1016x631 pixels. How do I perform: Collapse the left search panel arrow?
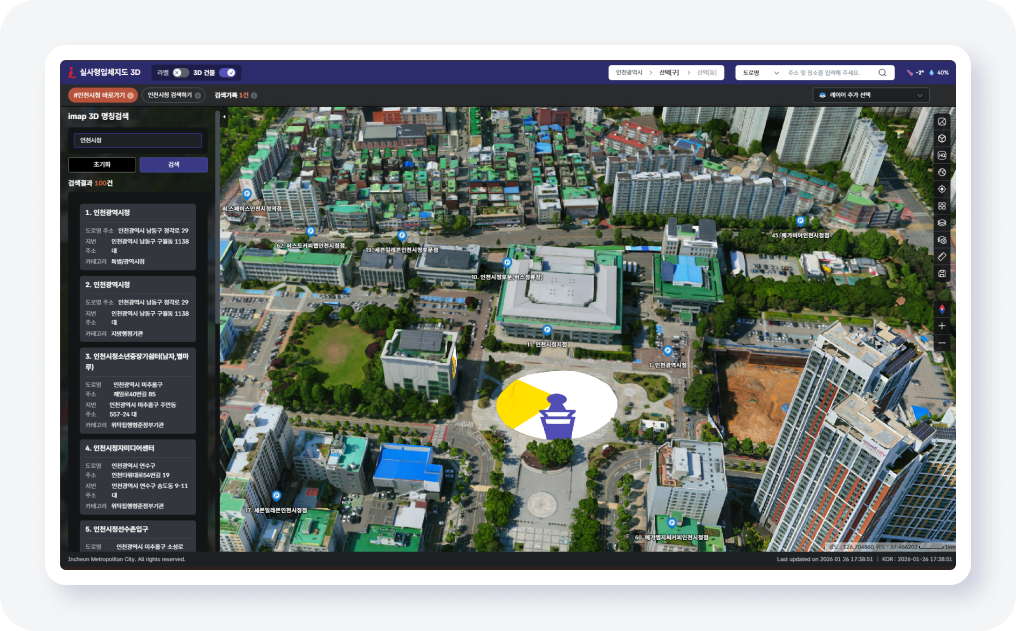click(x=223, y=117)
